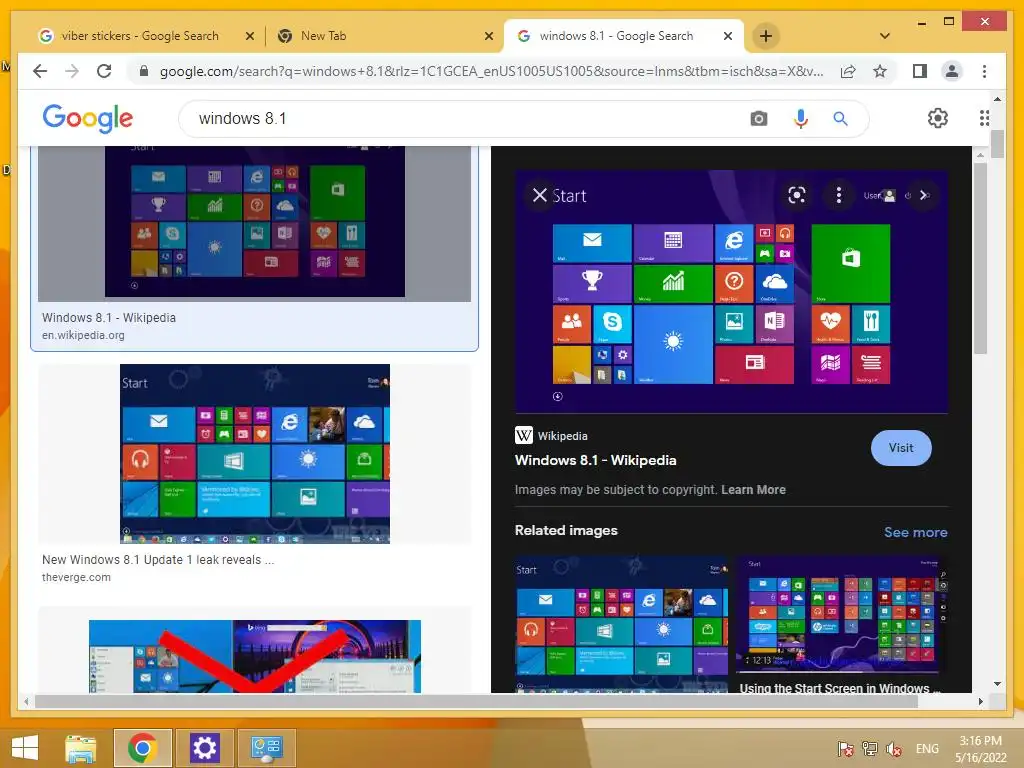Open network tray icon
This screenshot has height=768, width=1024.
click(x=870, y=749)
